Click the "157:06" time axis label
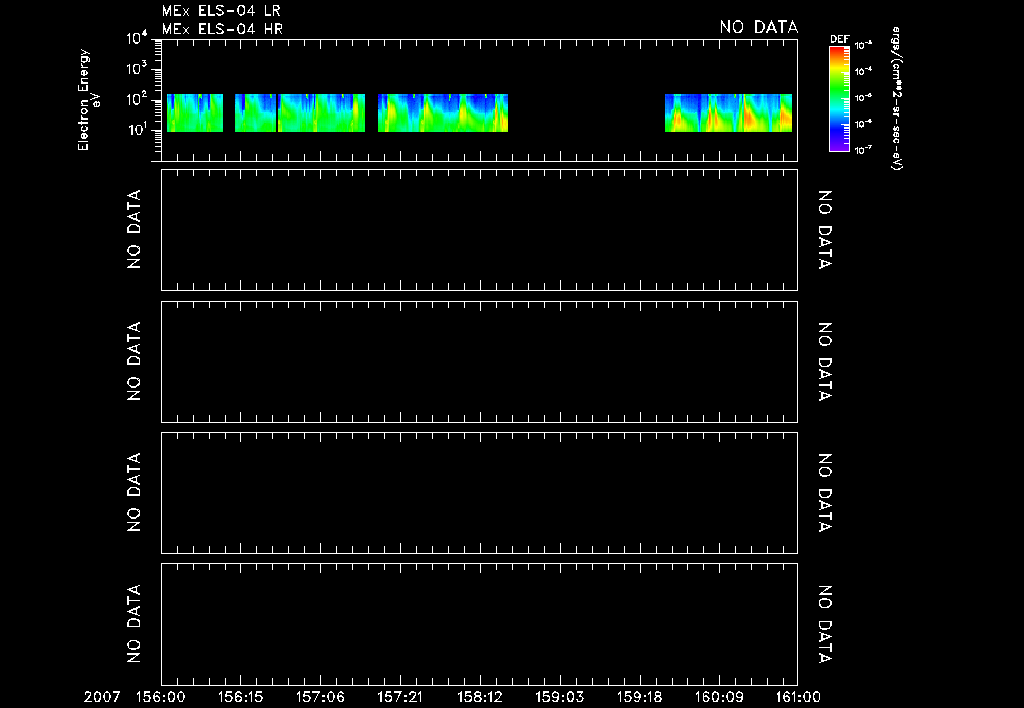This screenshot has width=1024, height=708. (320, 697)
